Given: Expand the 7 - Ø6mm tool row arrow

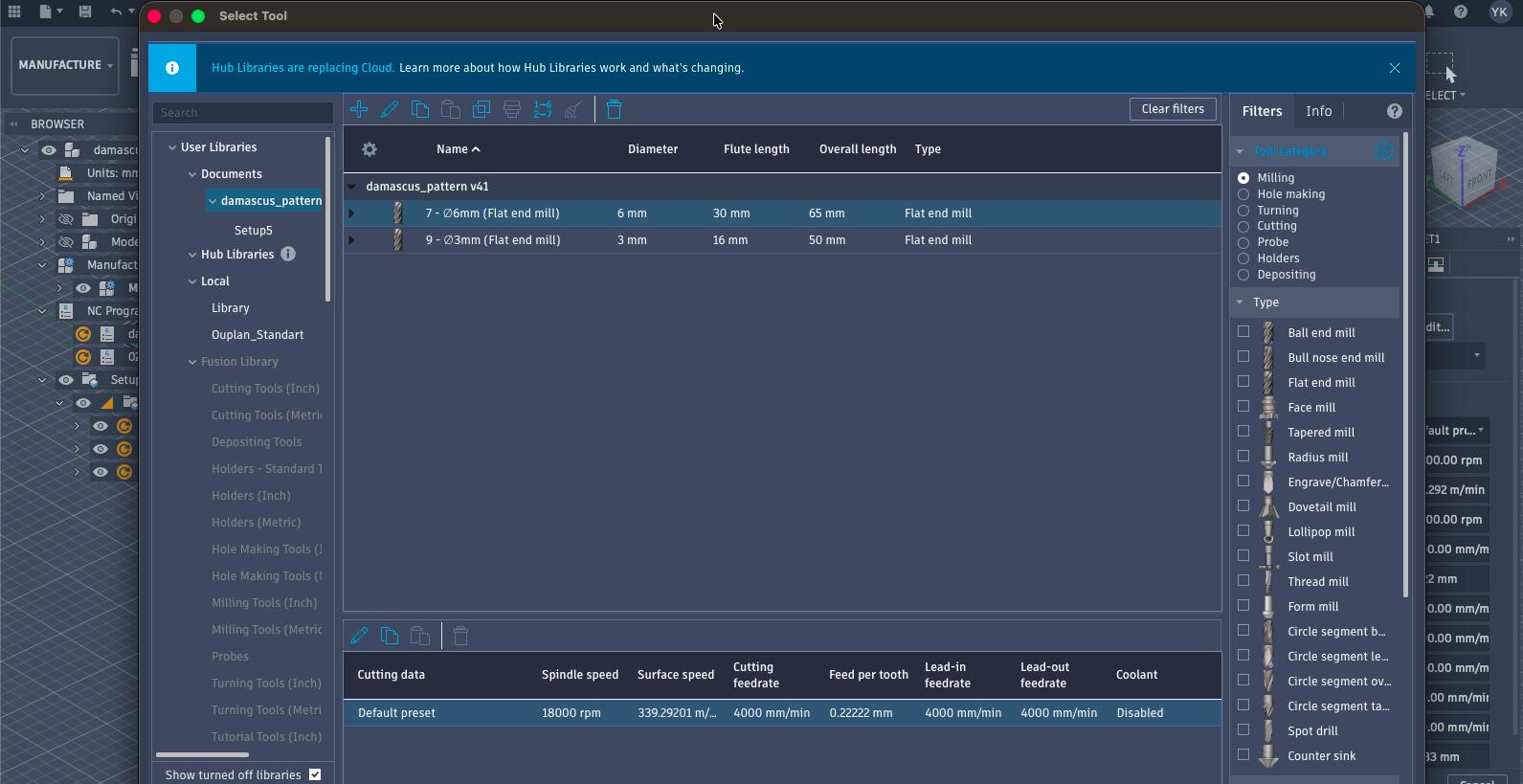Looking at the screenshot, I should click(351, 213).
